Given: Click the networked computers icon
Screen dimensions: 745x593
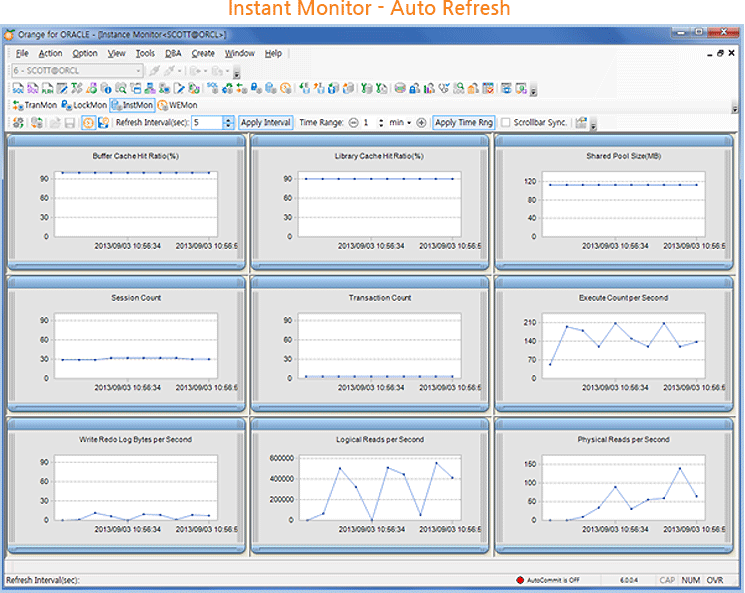Looking at the screenshot, I should [150, 88].
